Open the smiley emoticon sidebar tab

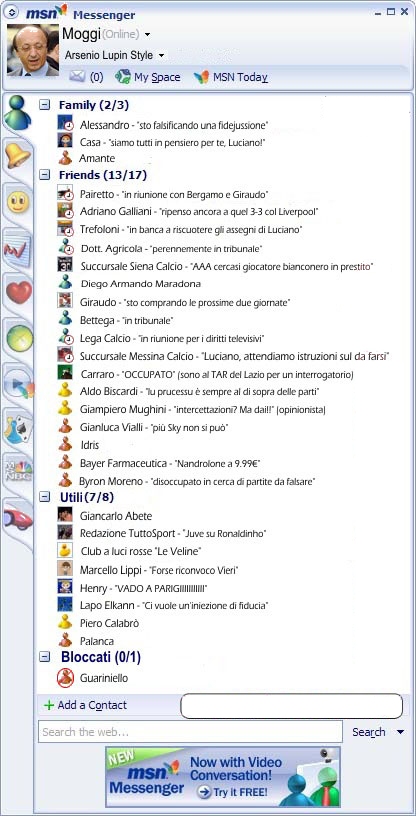tap(19, 201)
